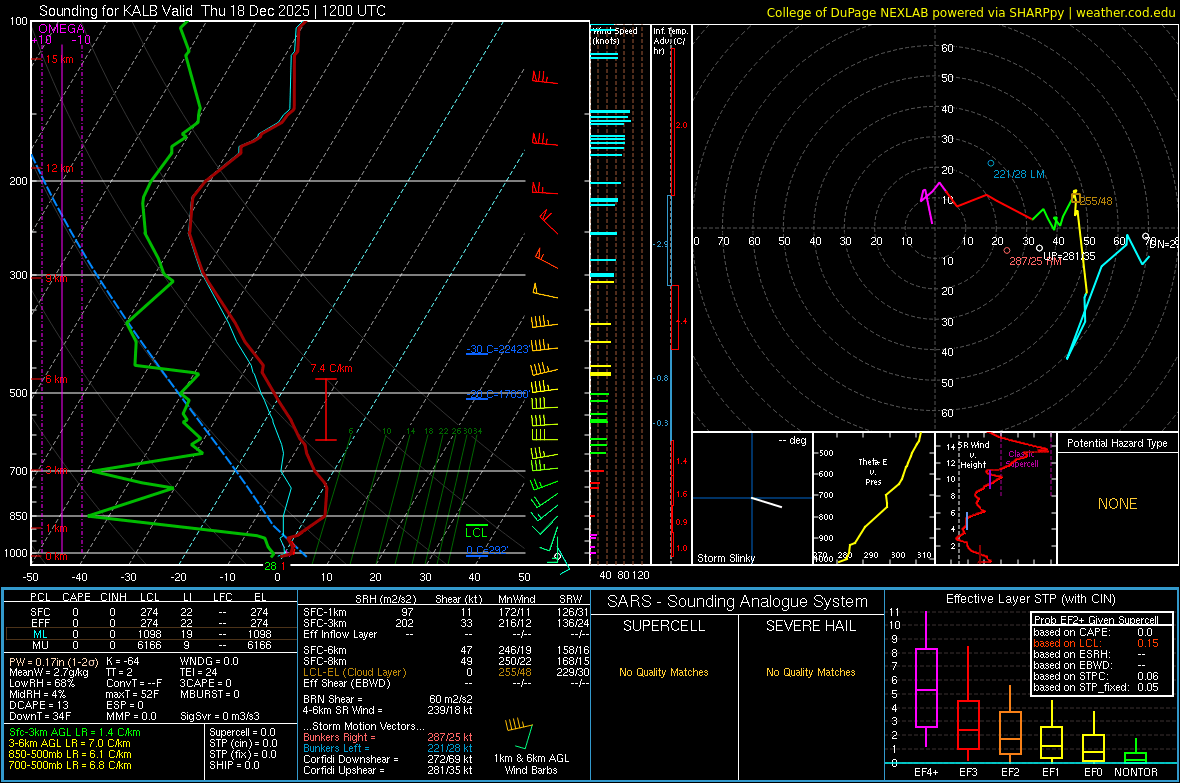
Task: Click No Quality Matches under SEVERE HAIL
Action: (810, 672)
